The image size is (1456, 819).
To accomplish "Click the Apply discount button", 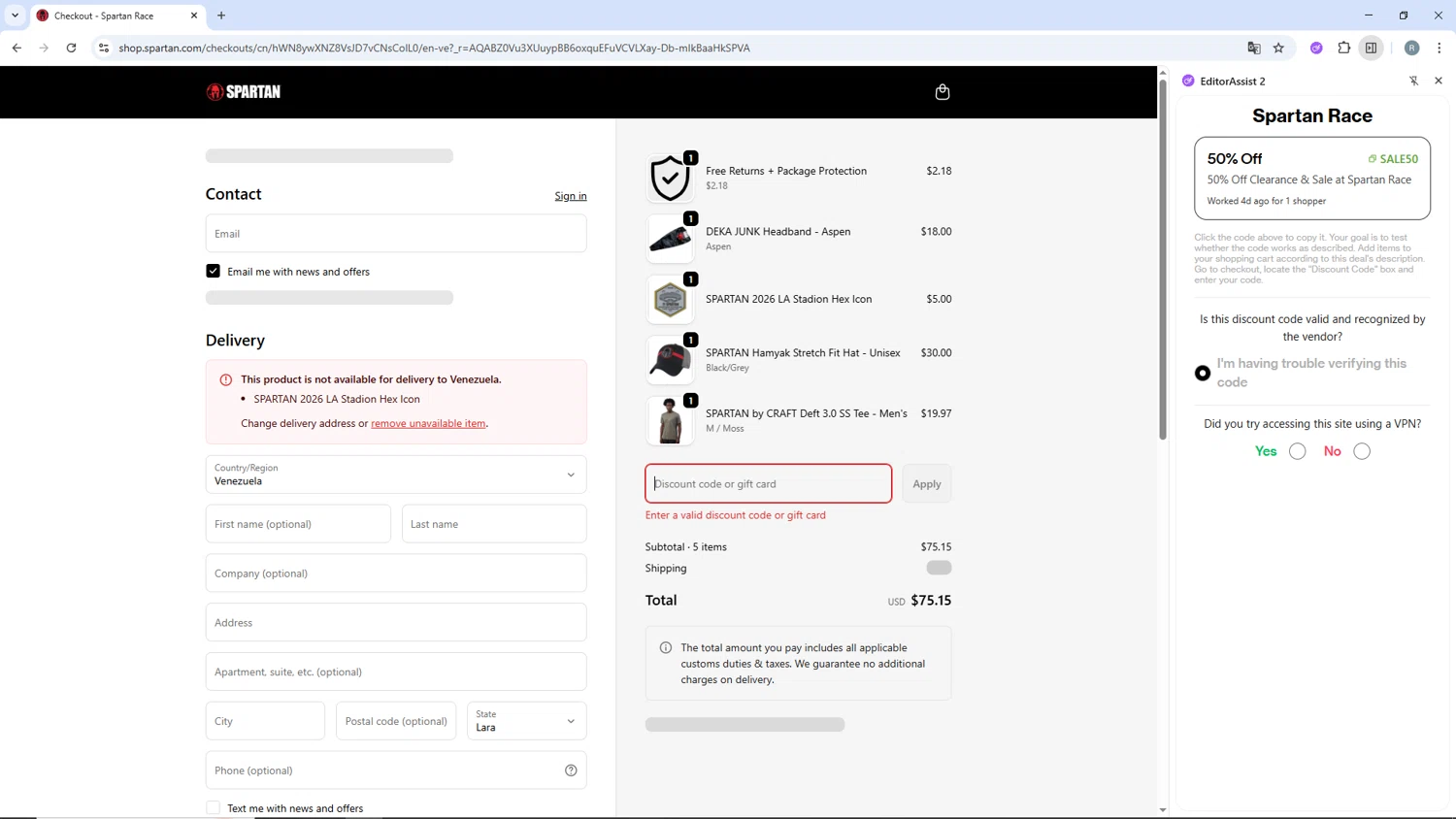I will [926, 483].
